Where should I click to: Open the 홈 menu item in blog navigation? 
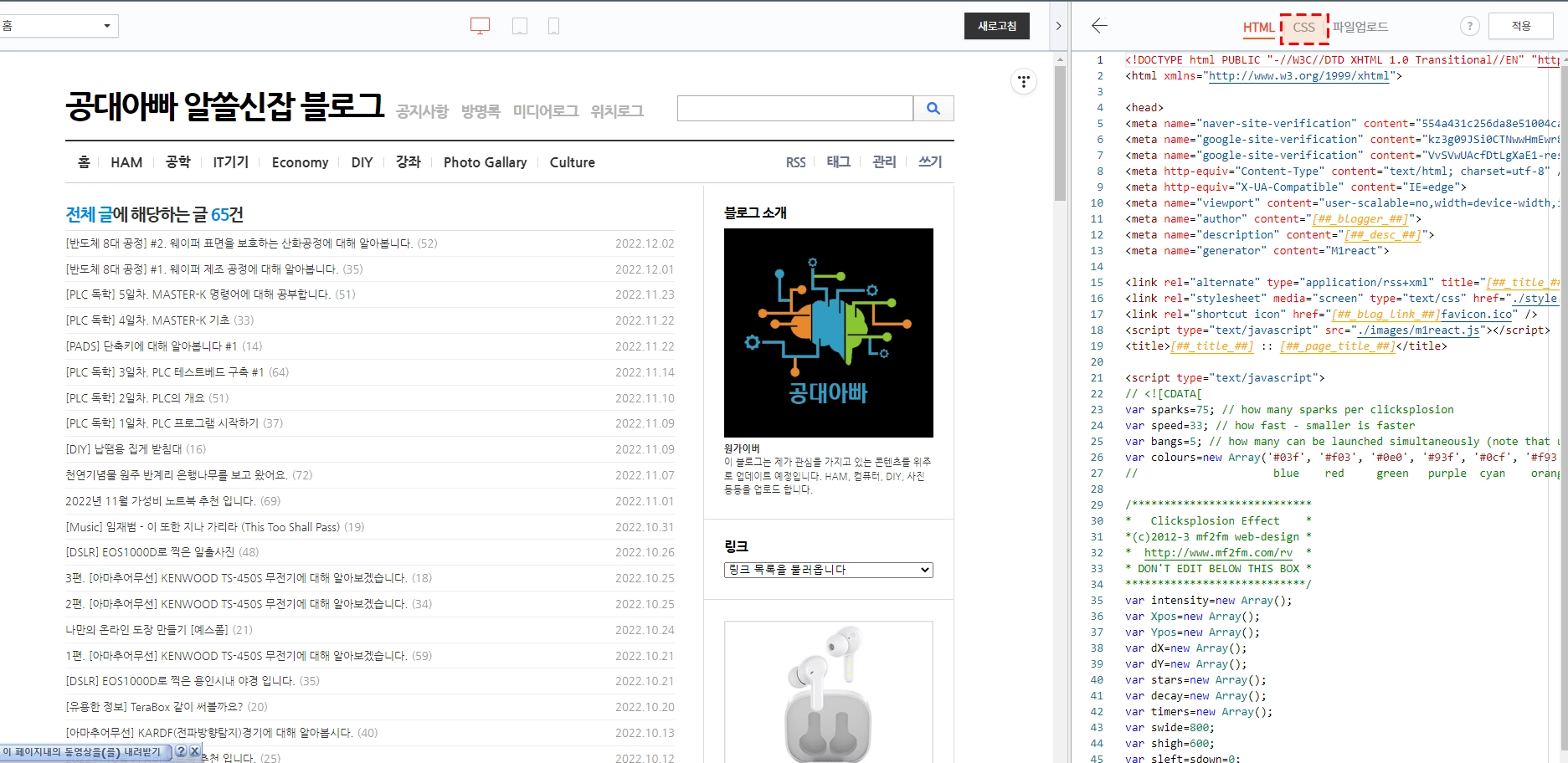pyautogui.click(x=84, y=161)
